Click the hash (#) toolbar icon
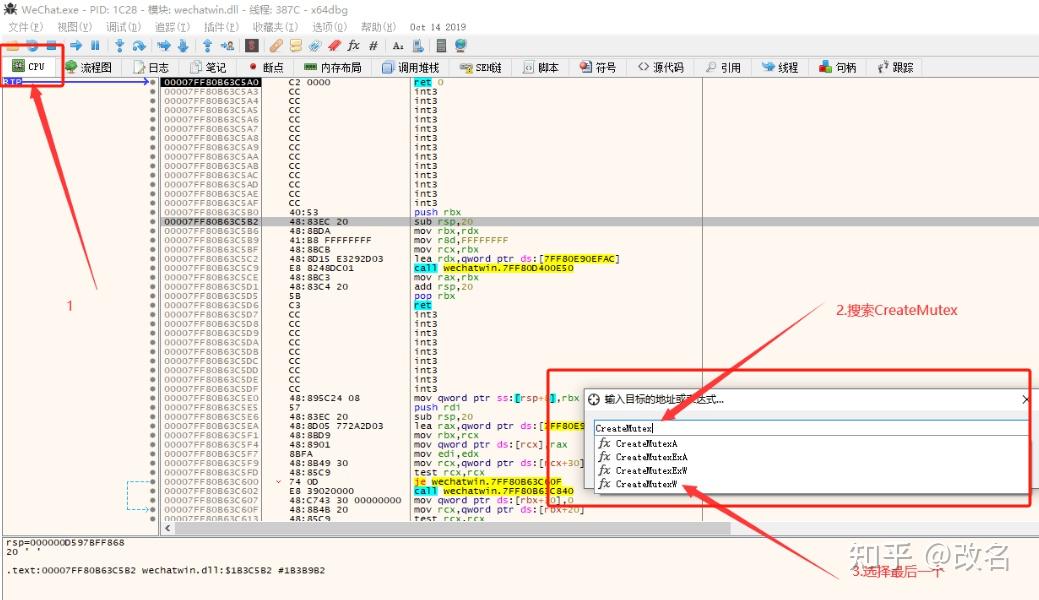This screenshot has width=1039, height=600. pos(373,46)
